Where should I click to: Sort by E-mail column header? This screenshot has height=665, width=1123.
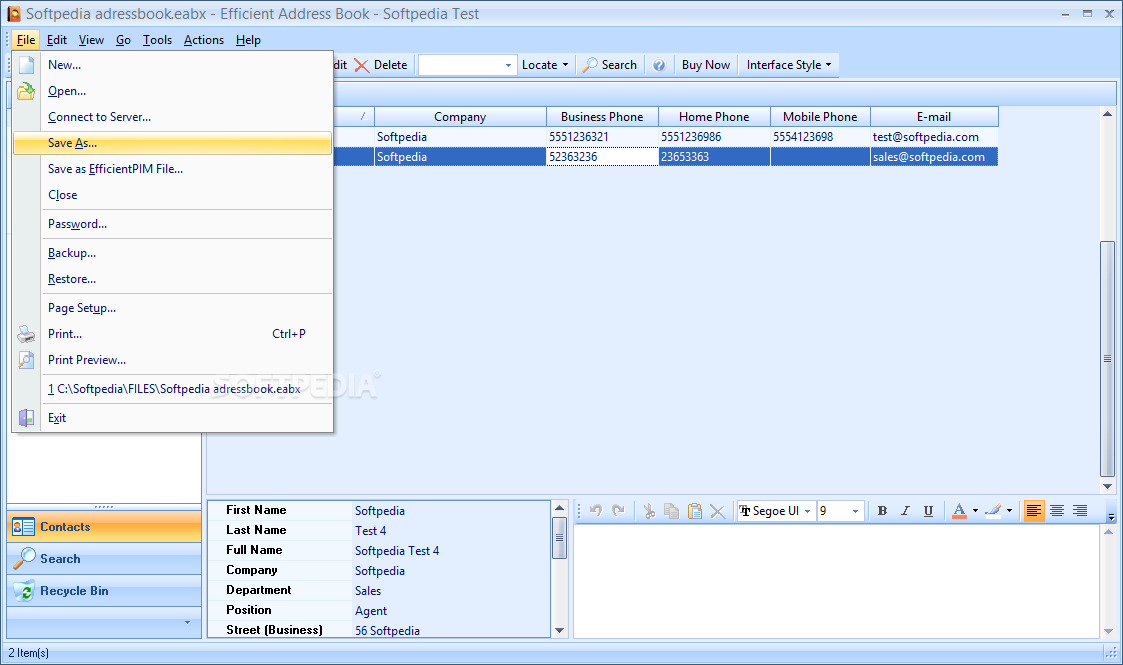click(934, 117)
